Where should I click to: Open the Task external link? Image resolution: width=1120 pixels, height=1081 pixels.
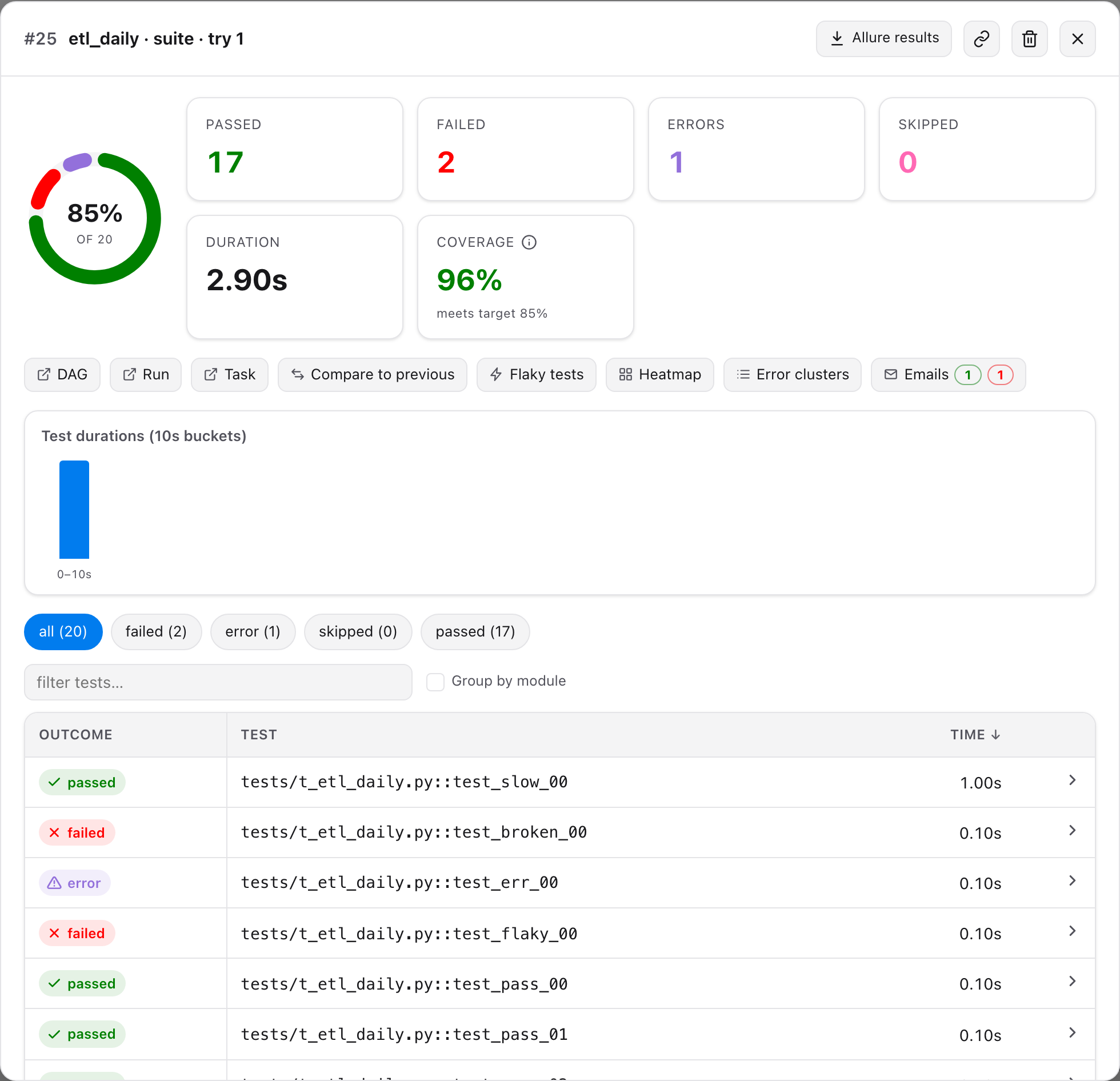[230, 375]
